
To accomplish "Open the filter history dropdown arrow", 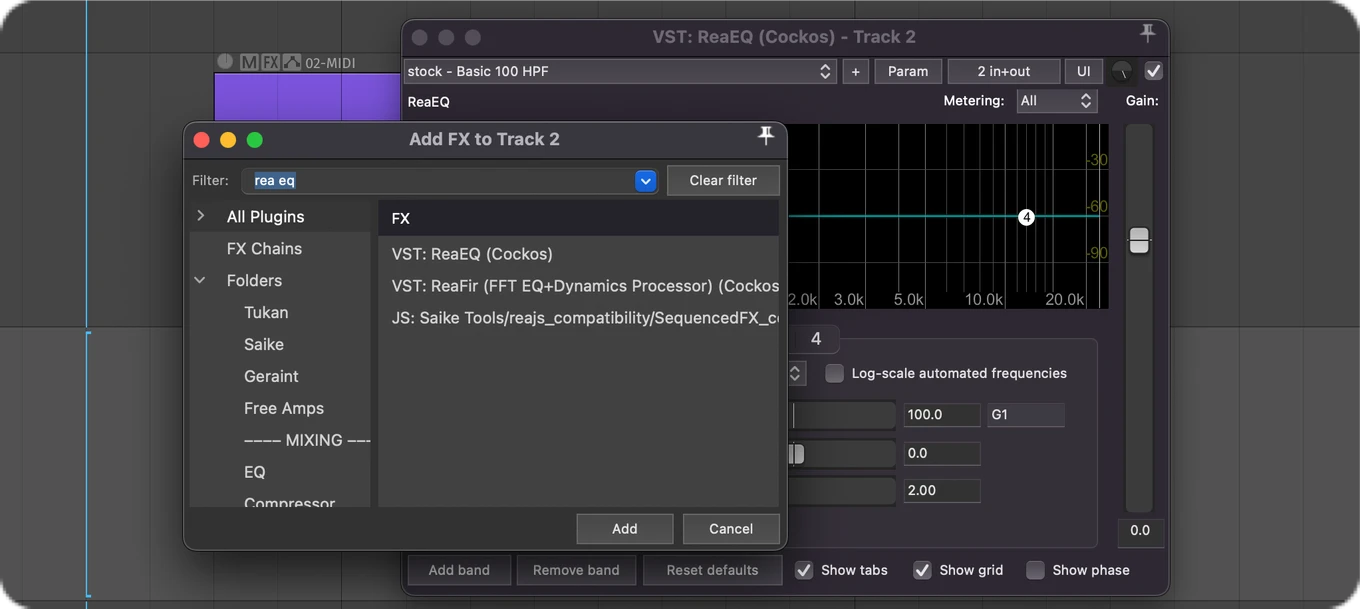I will click(646, 181).
